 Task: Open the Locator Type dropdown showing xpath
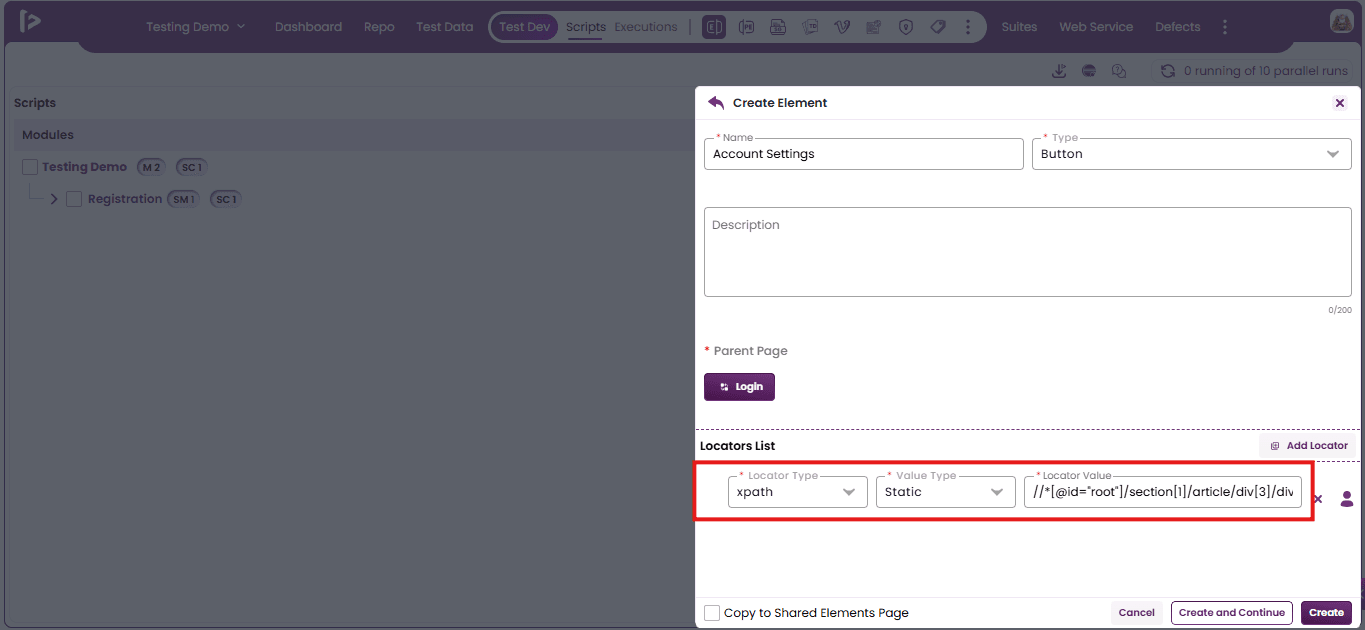tap(797, 492)
